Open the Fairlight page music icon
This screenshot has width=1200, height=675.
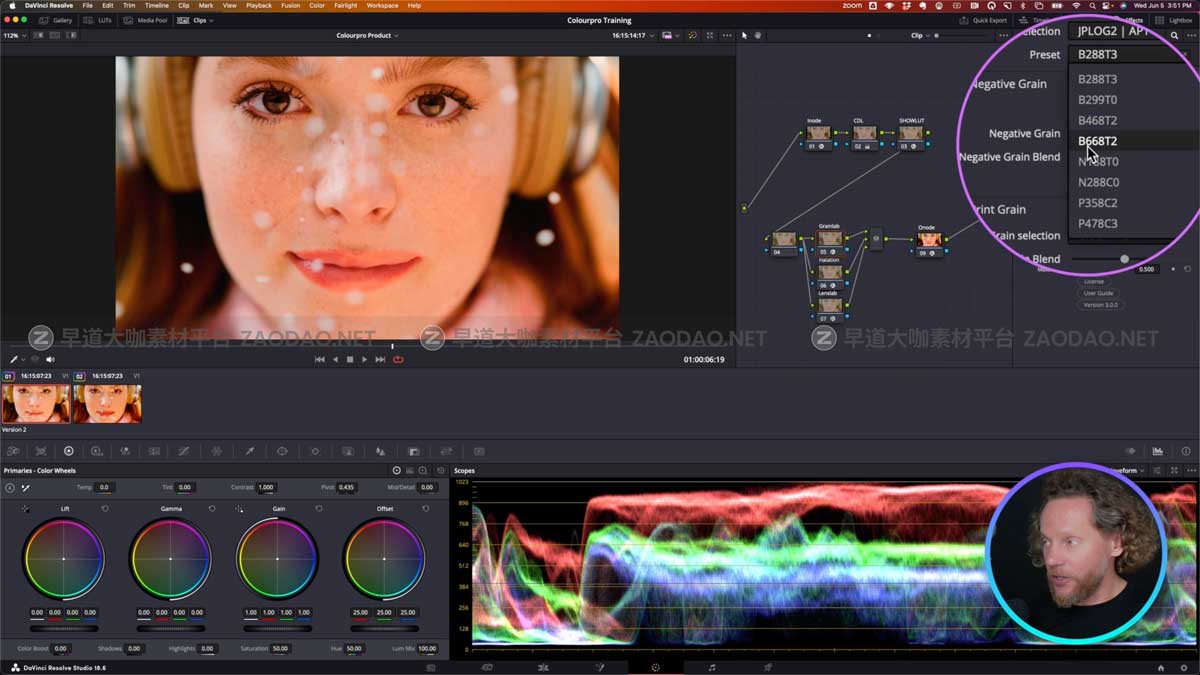point(712,667)
